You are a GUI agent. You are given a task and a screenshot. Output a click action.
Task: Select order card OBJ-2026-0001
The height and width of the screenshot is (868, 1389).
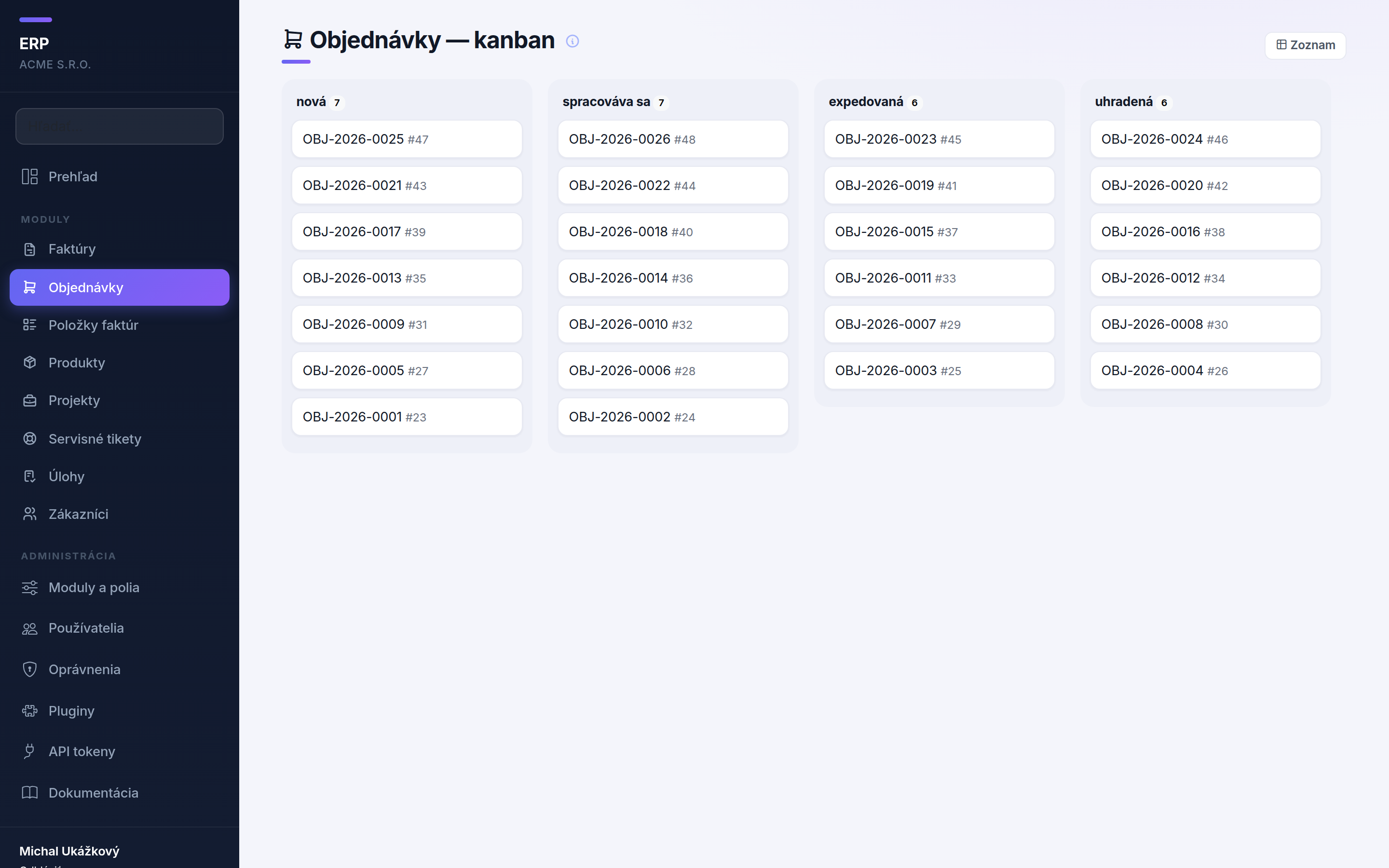pos(407,417)
